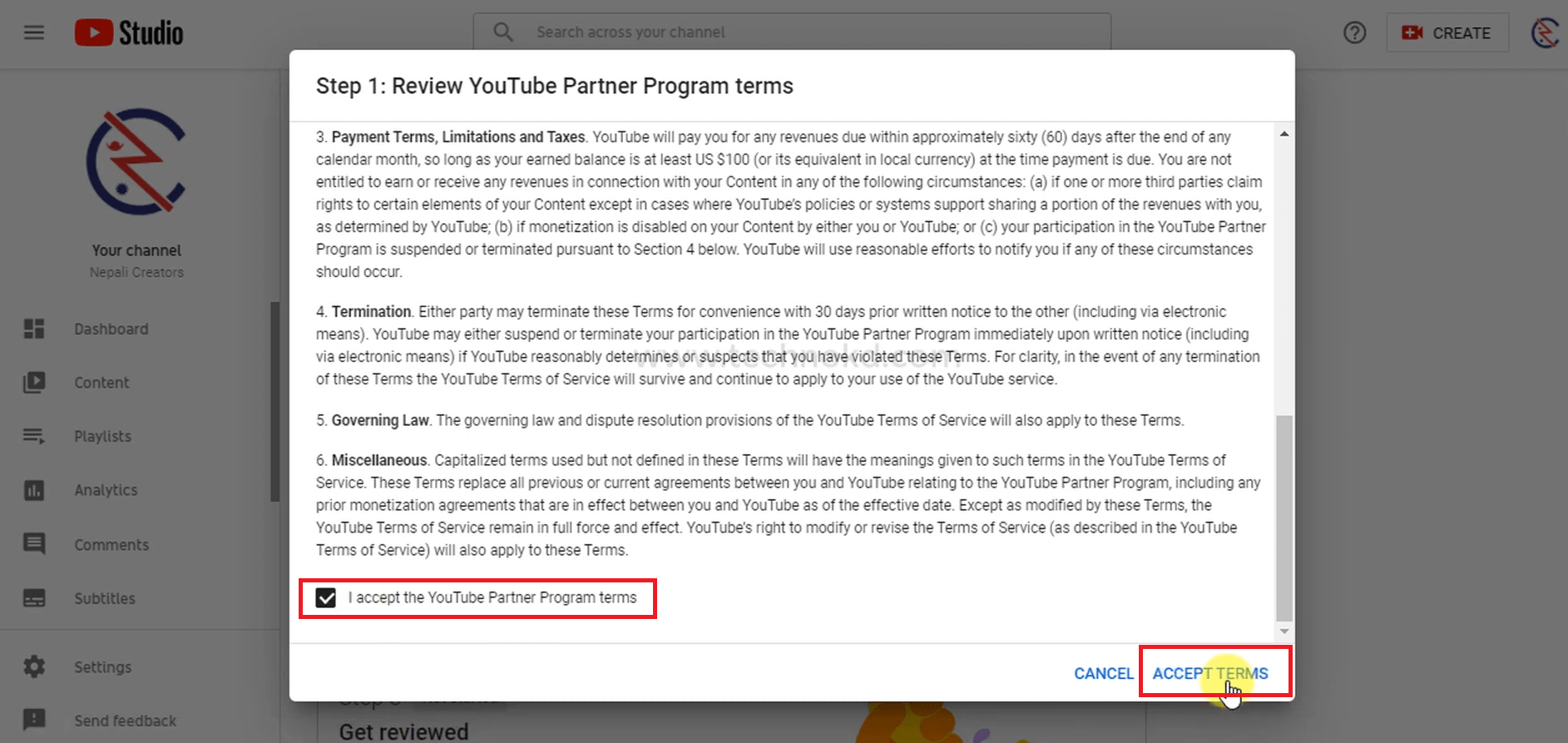Image resolution: width=1568 pixels, height=743 pixels.
Task: Click the Playlists list icon
Action: tap(34, 436)
